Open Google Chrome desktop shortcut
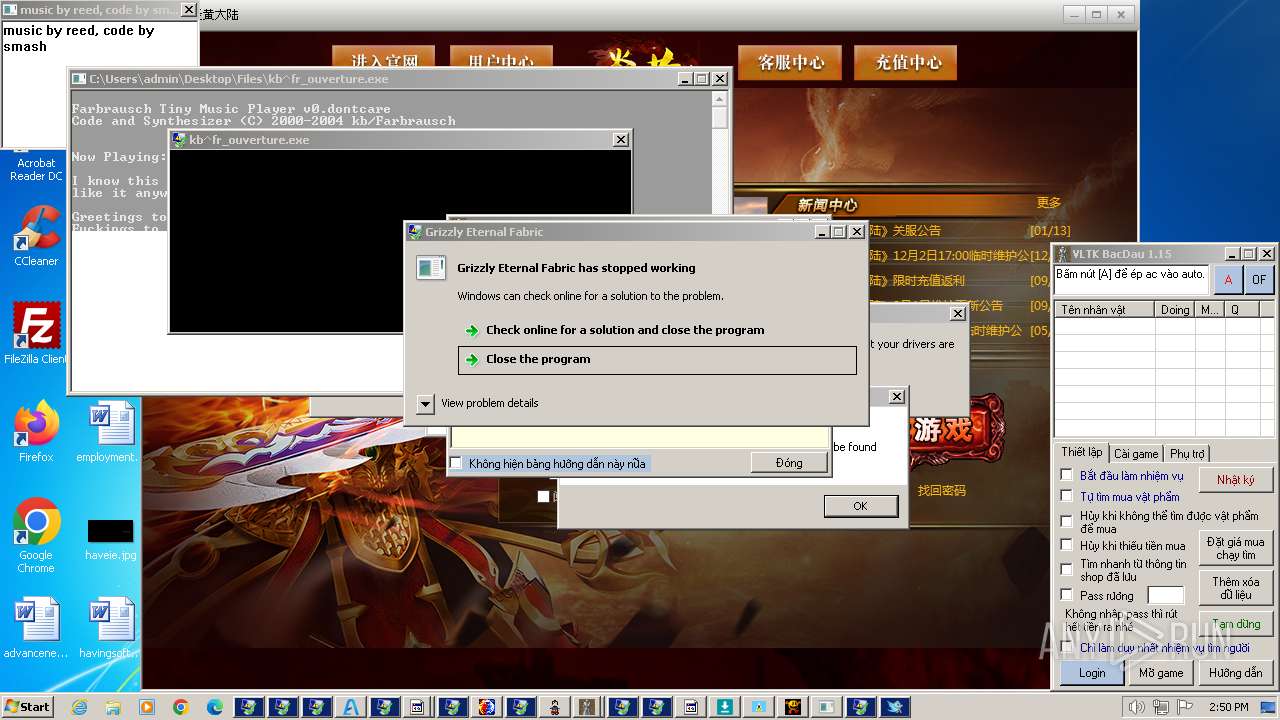1280x720 pixels. 36,536
